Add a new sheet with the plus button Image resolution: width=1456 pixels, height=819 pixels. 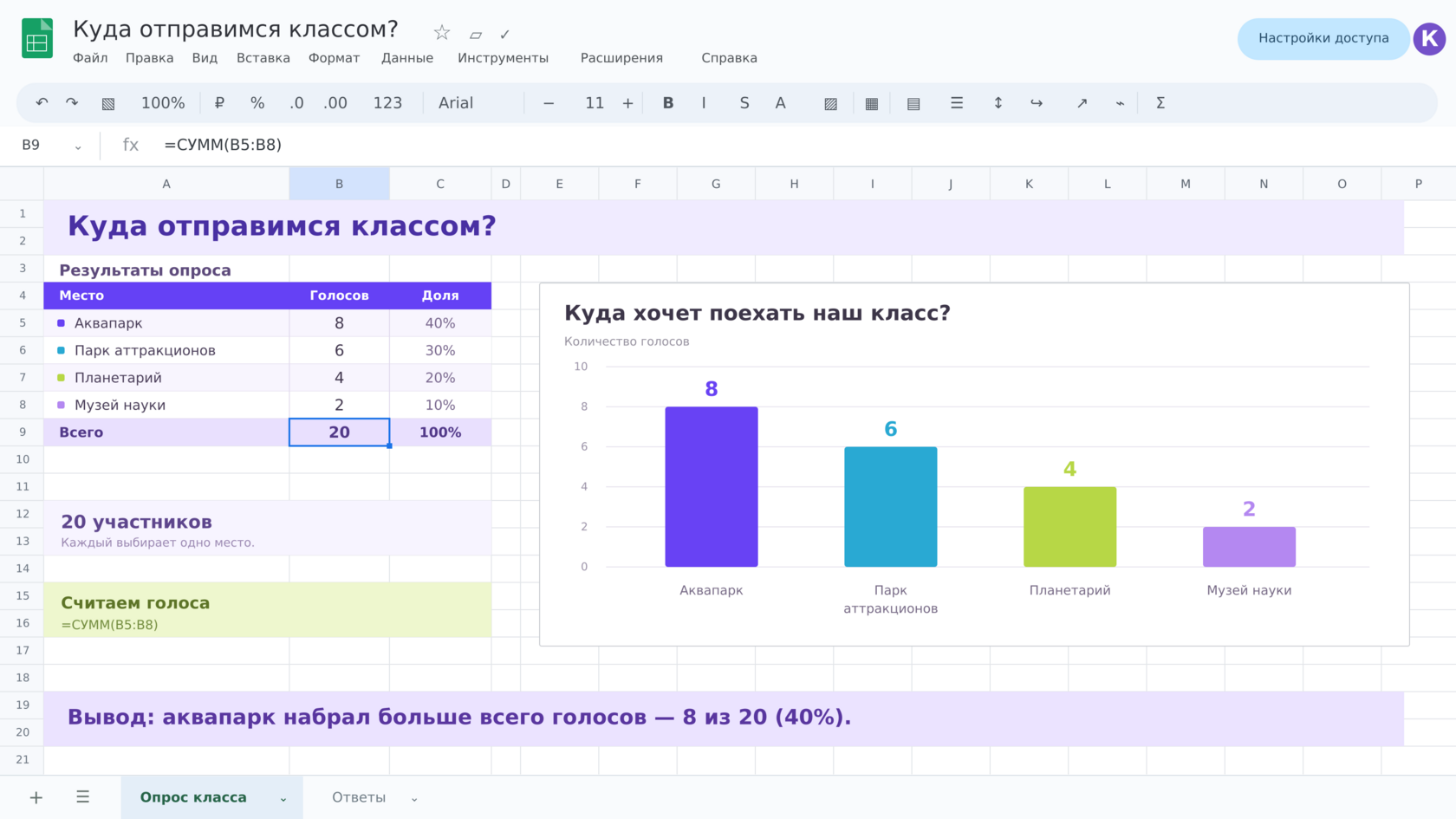coord(36,797)
